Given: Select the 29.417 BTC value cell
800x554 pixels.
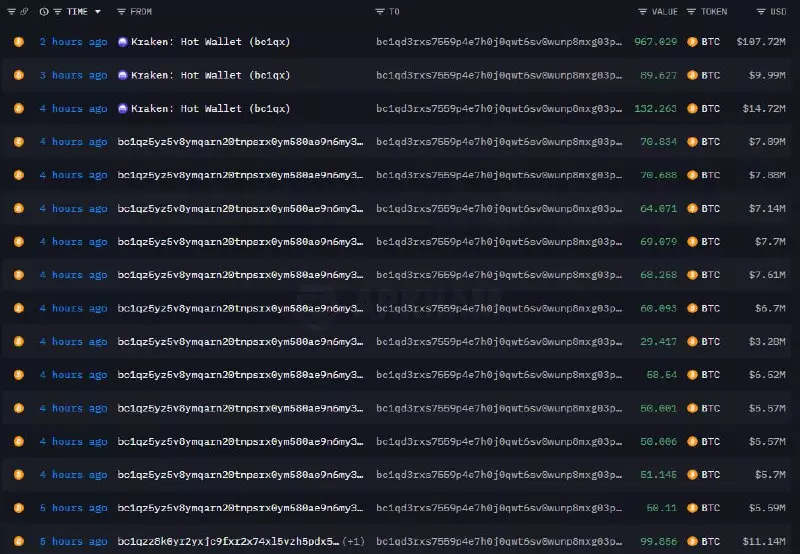Looking at the screenshot, I should tap(658, 341).
